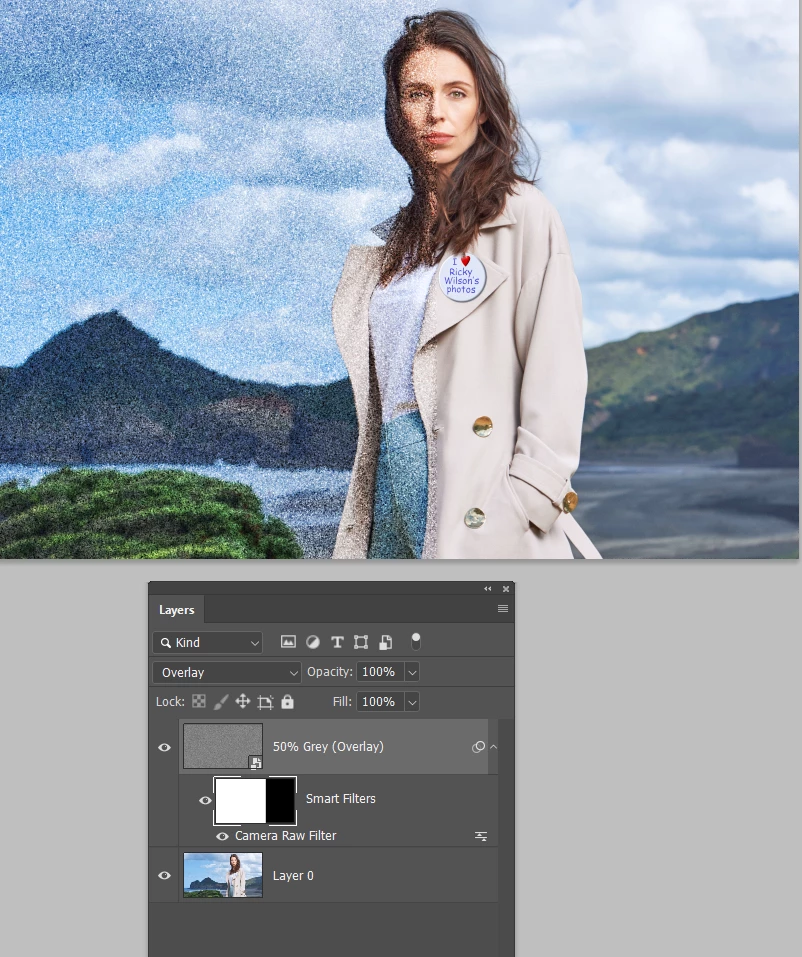This screenshot has height=957, width=802.
Task: Click the Opacity 100% value field
Action: [x=380, y=672]
